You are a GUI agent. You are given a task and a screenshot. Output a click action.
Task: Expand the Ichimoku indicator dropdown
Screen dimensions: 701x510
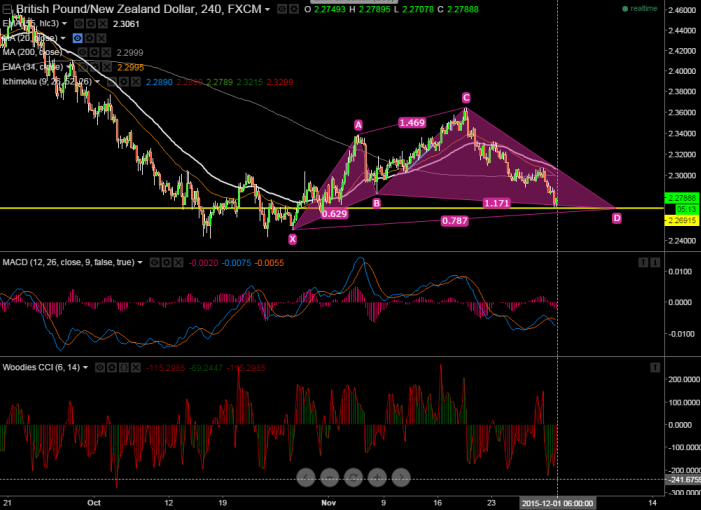click(97, 81)
